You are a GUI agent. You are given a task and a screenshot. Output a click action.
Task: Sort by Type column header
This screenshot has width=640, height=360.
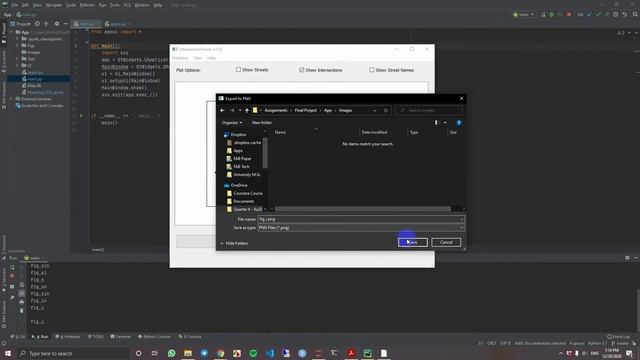[414, 132]
